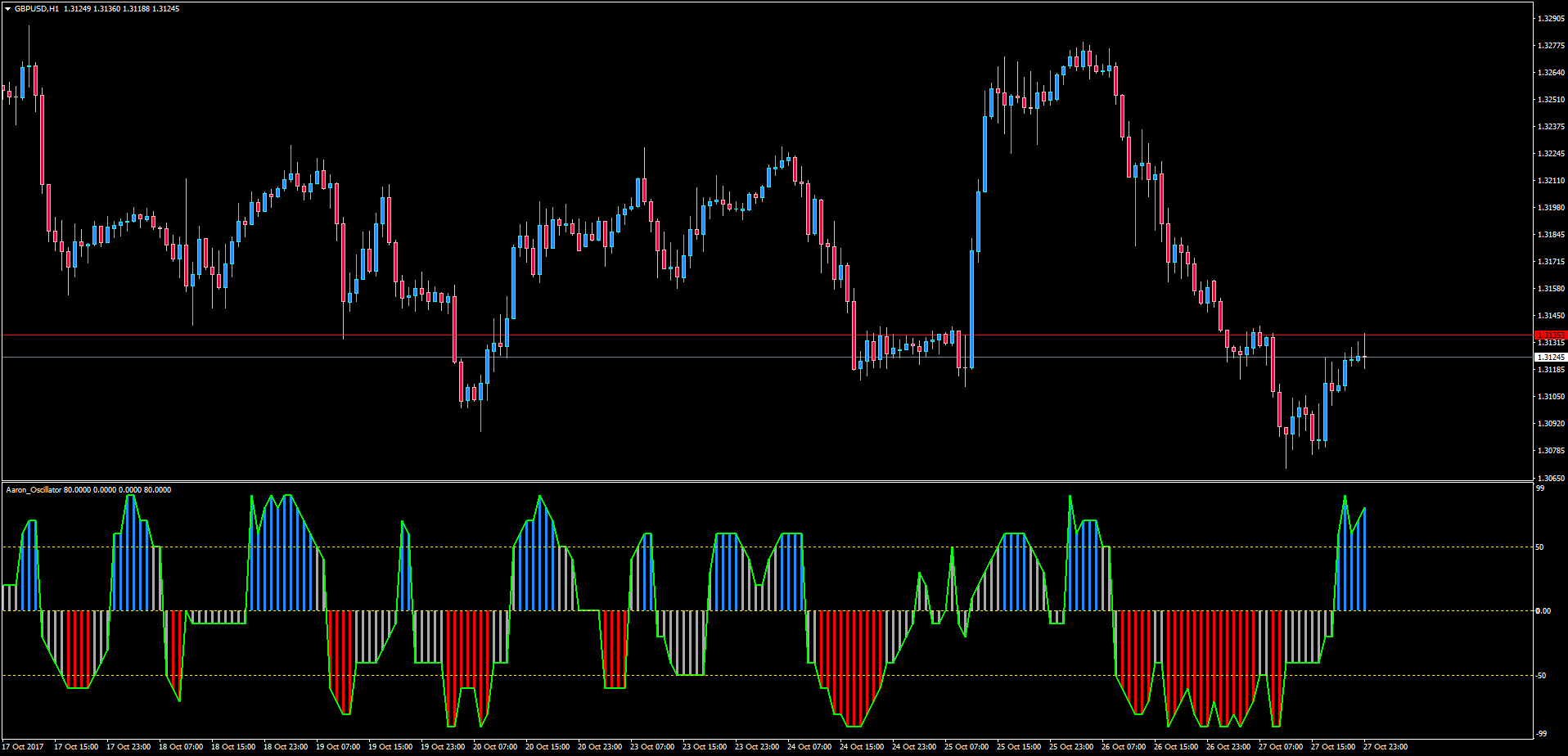Click the '27 Oct 23:00' time axis label
This screenshot has width=1568, height=756.
[x=1386, y=746]
